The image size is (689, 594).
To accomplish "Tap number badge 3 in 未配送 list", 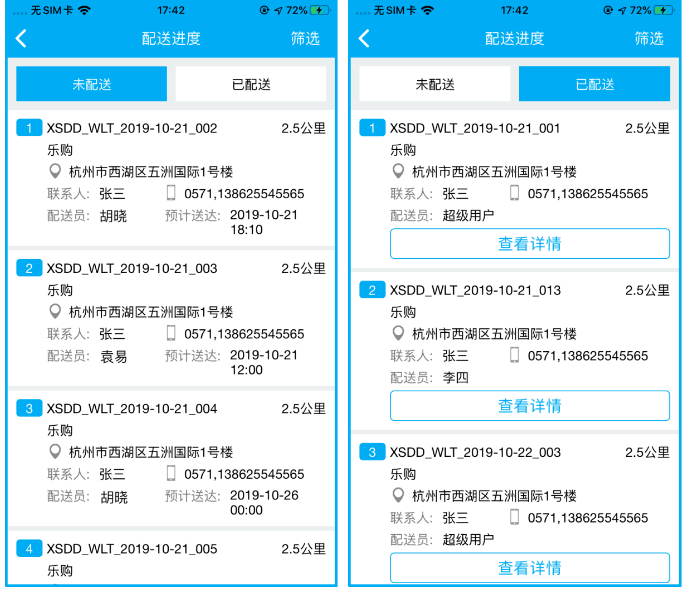I will click(x=29, y=408).
